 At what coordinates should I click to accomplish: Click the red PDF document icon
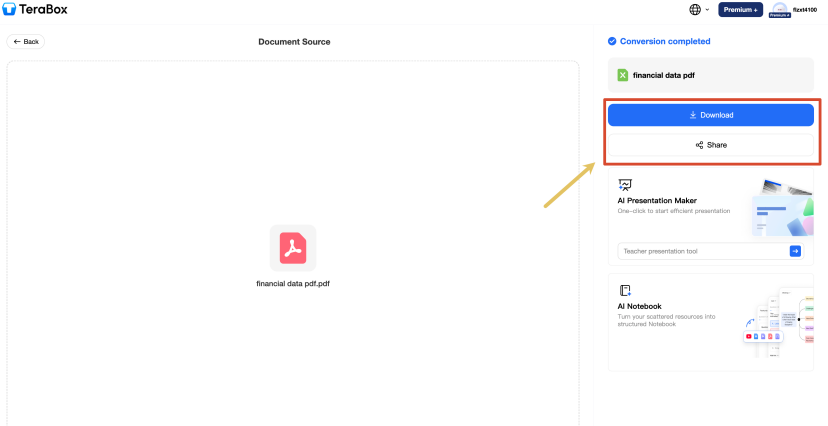[x=293, y=248]
